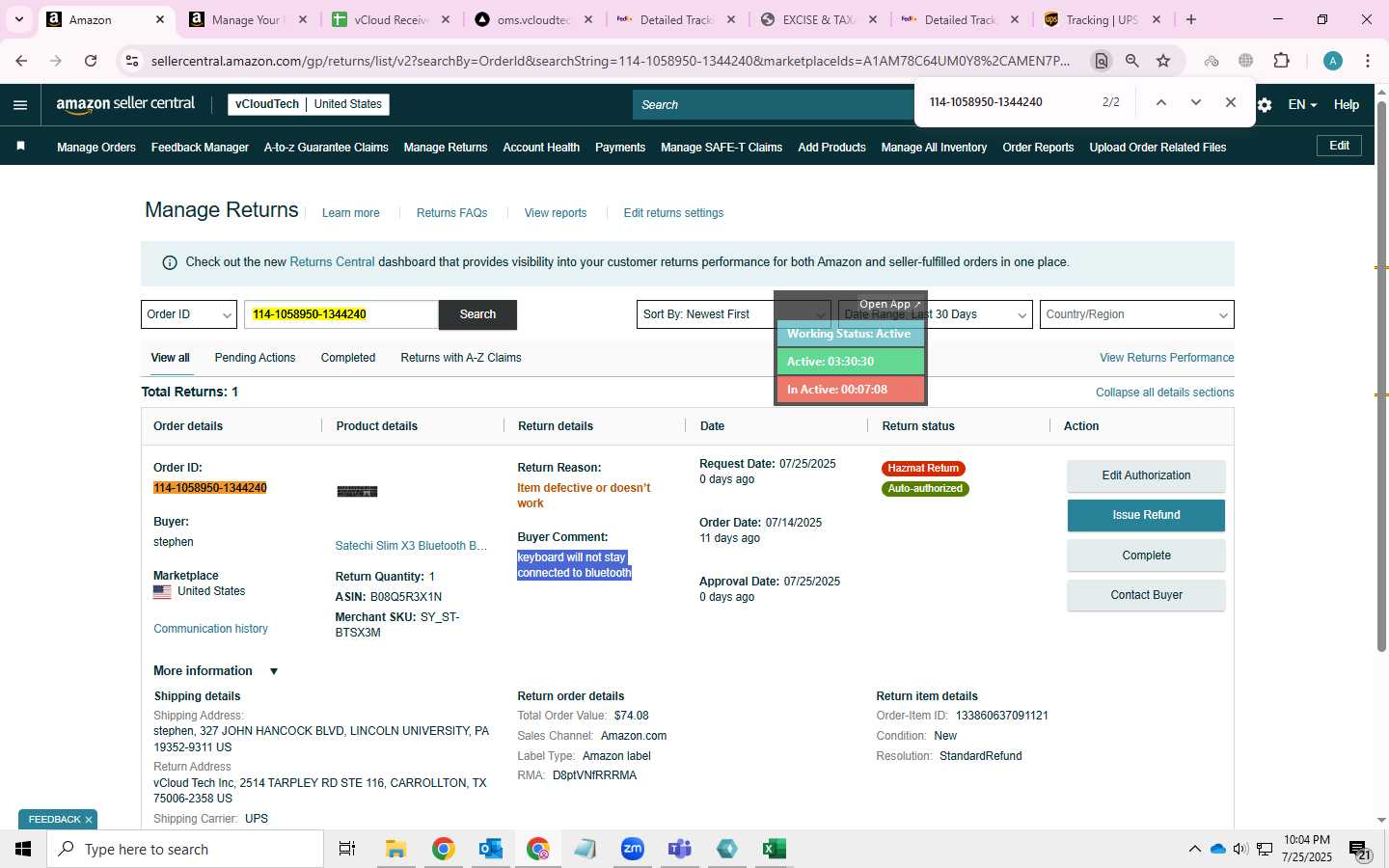Image resolution: width=1389 pixels, height=868 pixels.
Task: Click Collapse all details sections link
Action: (x=1165, y=393)
